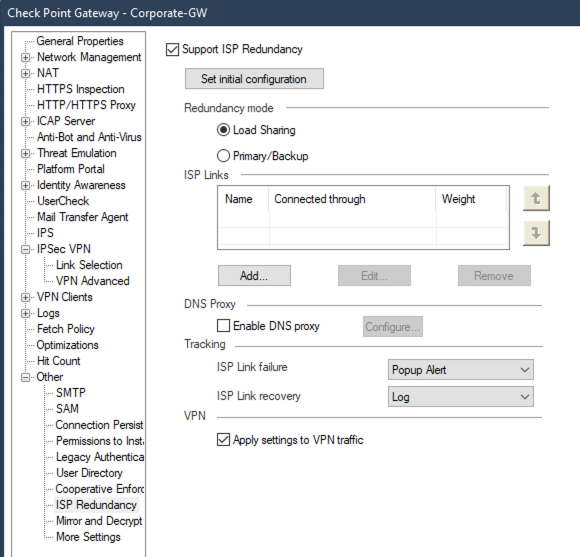Open ISP Link recovery dropdown
The width and height of the screenshot is (580, 557).
tap(461, 397)
